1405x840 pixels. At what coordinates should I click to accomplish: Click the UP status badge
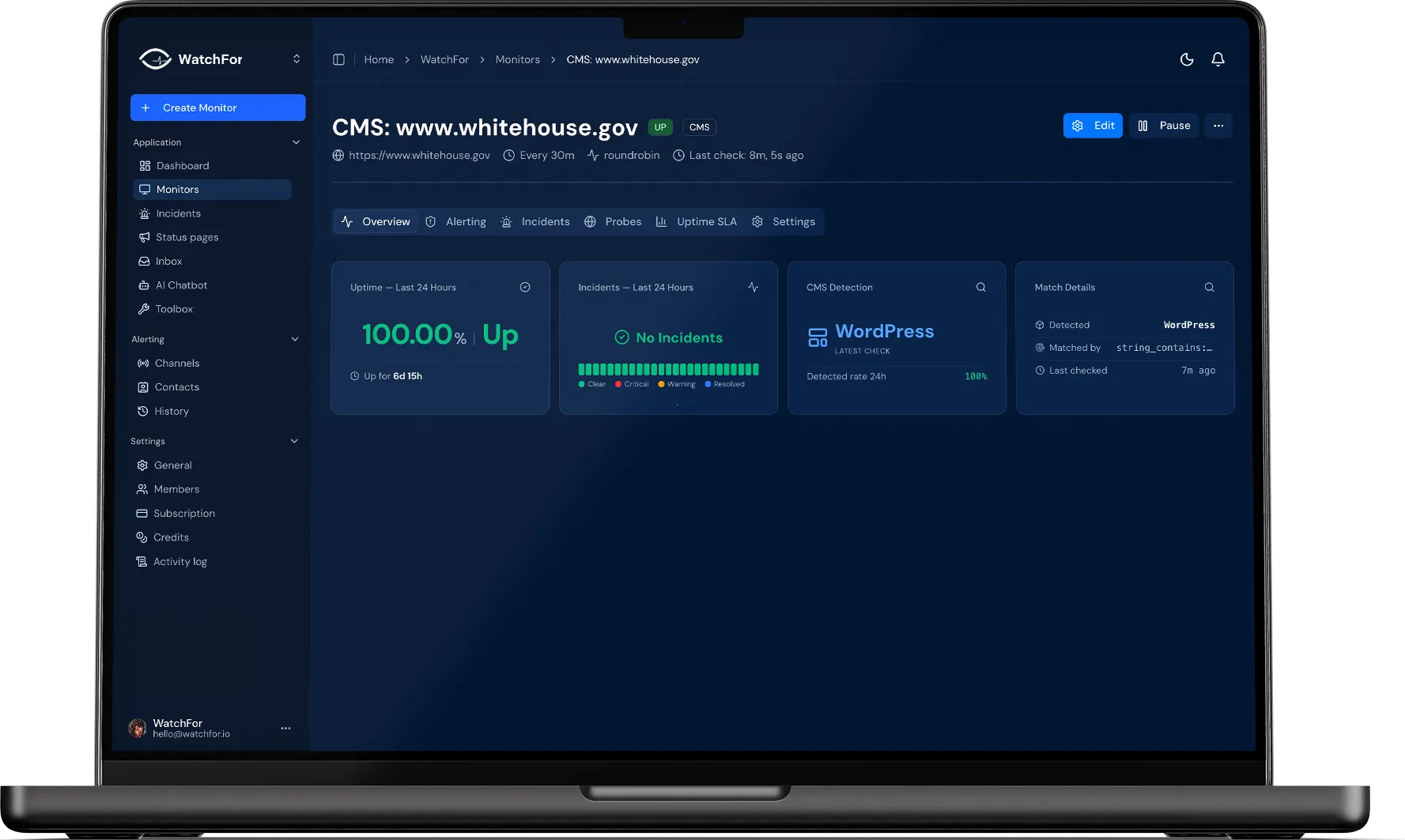tap(660, 127)
